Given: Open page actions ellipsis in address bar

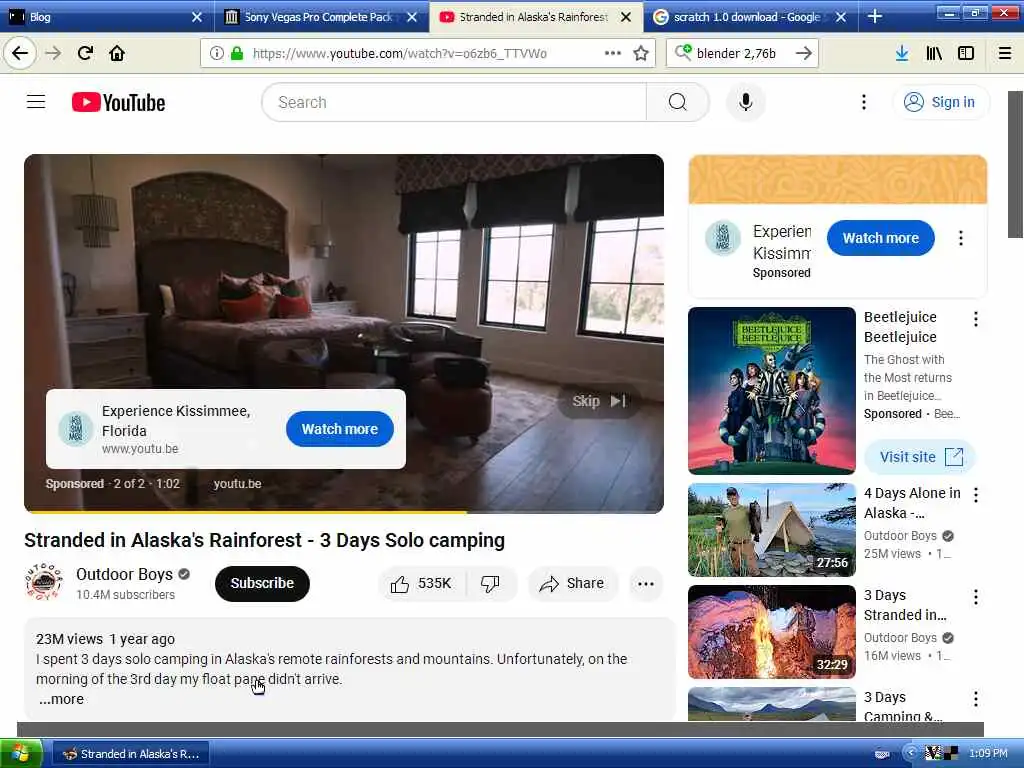Looking at the screenshot, I should 612,53.
